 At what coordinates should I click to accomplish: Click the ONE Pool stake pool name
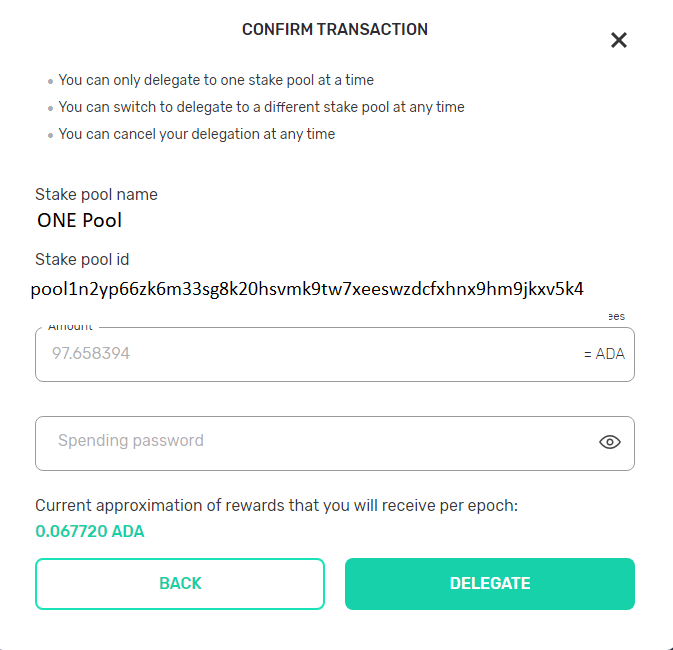click(79, 220)
